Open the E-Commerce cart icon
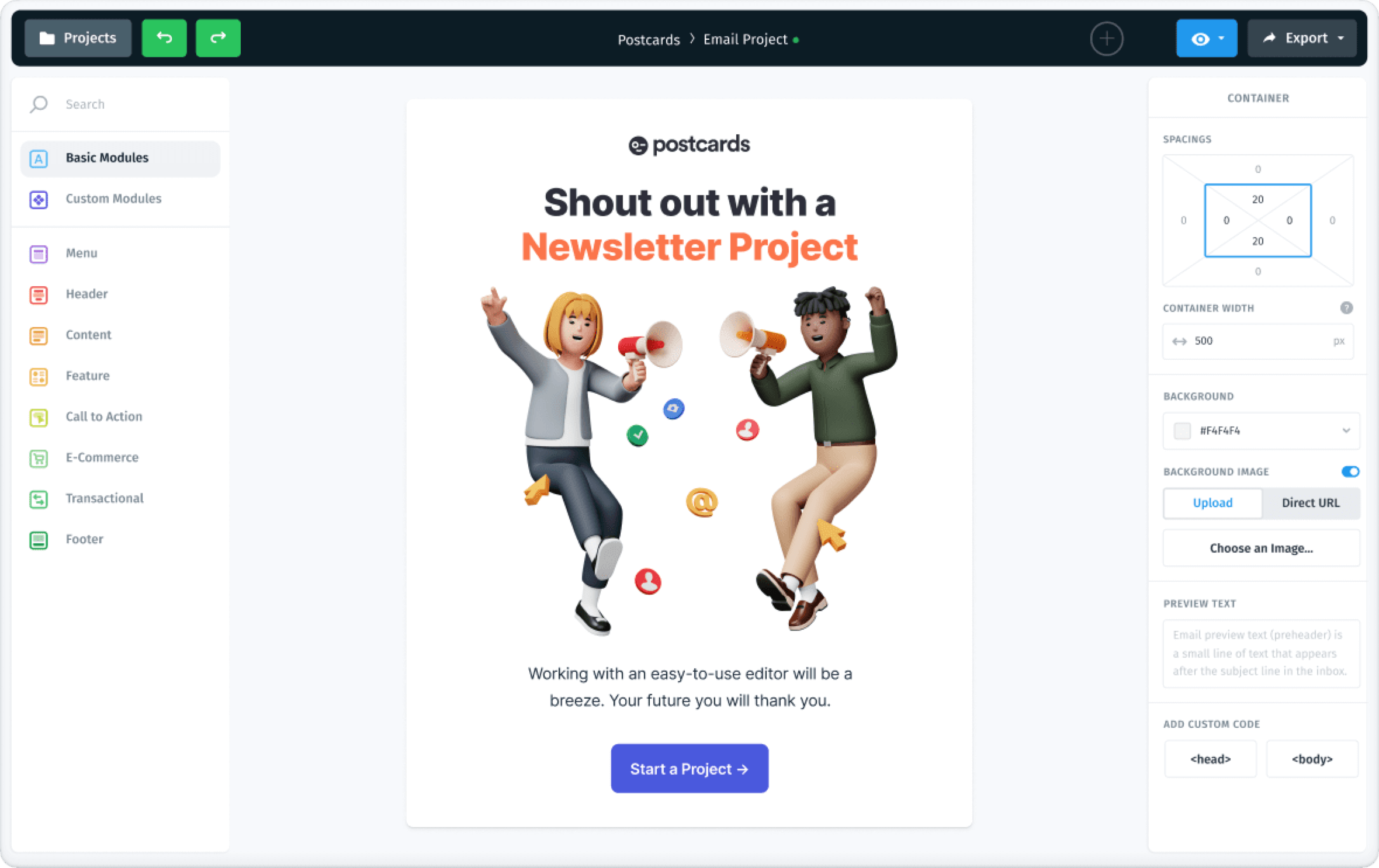The height and width of the screenshot is (868, 1379). (39, 458)
